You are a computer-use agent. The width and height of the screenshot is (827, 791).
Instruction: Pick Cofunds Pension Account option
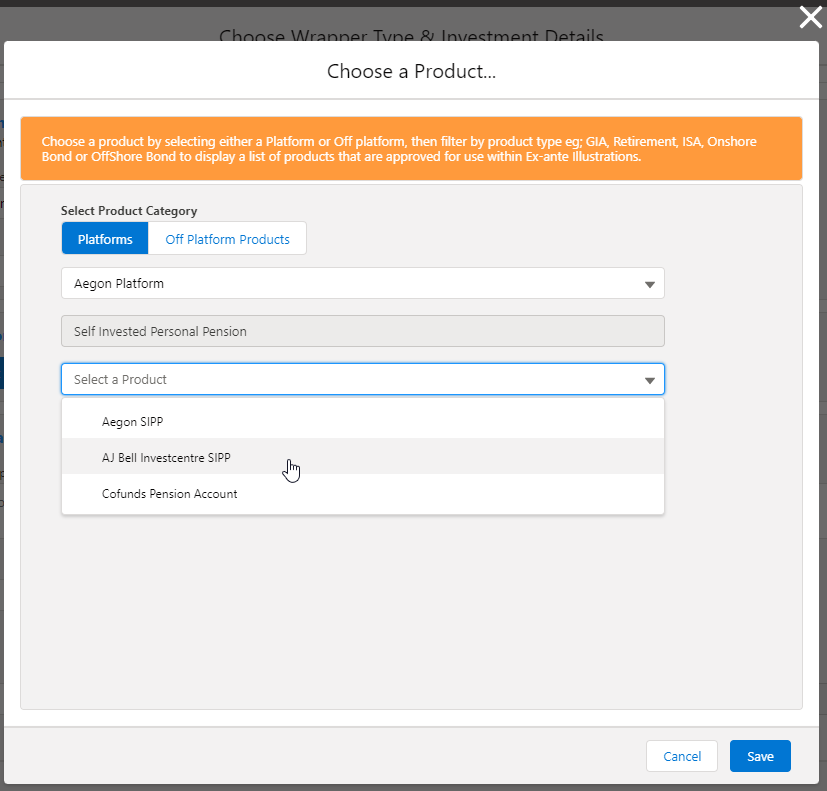coord(170,494)
